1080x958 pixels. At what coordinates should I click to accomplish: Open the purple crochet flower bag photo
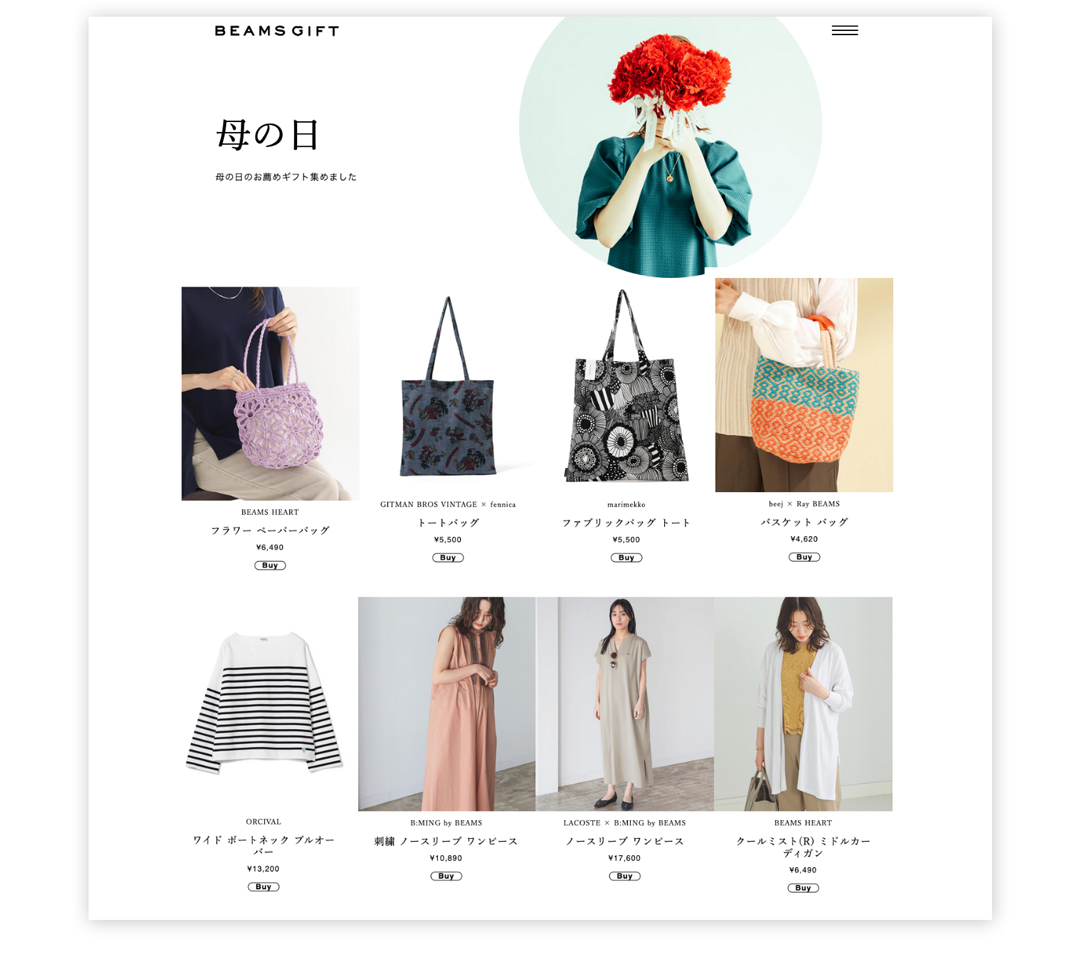[270, 393]
